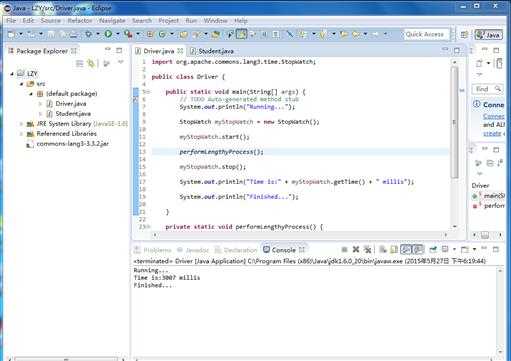Click the Pin Console icon
Image resolution: width=511 pixels, height=361 pixels.
coord(433,249)
